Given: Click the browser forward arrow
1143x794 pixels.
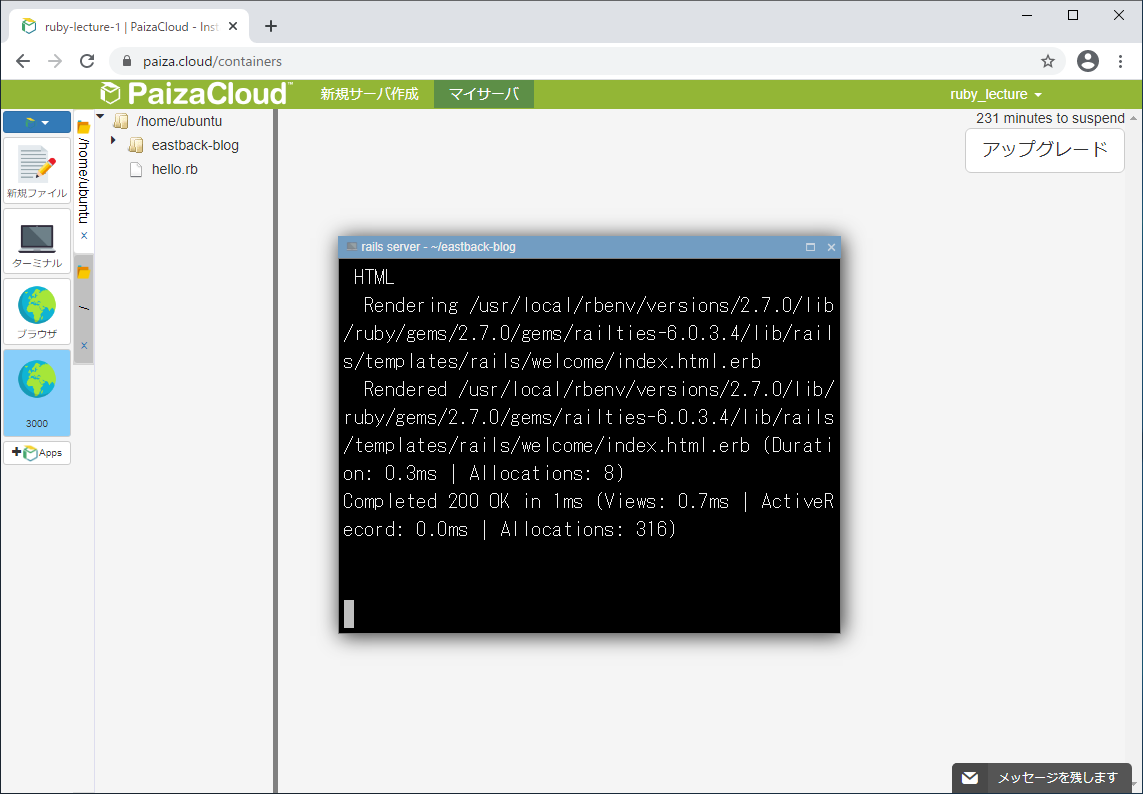Looking at the screenshot, I should pyautogui.click(x=55, y=61).
